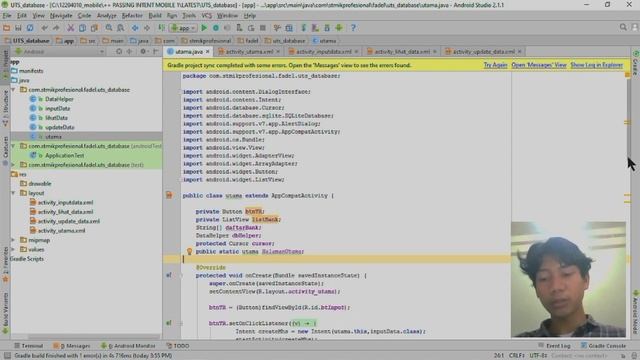Click the green Android download icon in toolbar
The width and height of the screenshot is (640, 360).
point(339,28)
